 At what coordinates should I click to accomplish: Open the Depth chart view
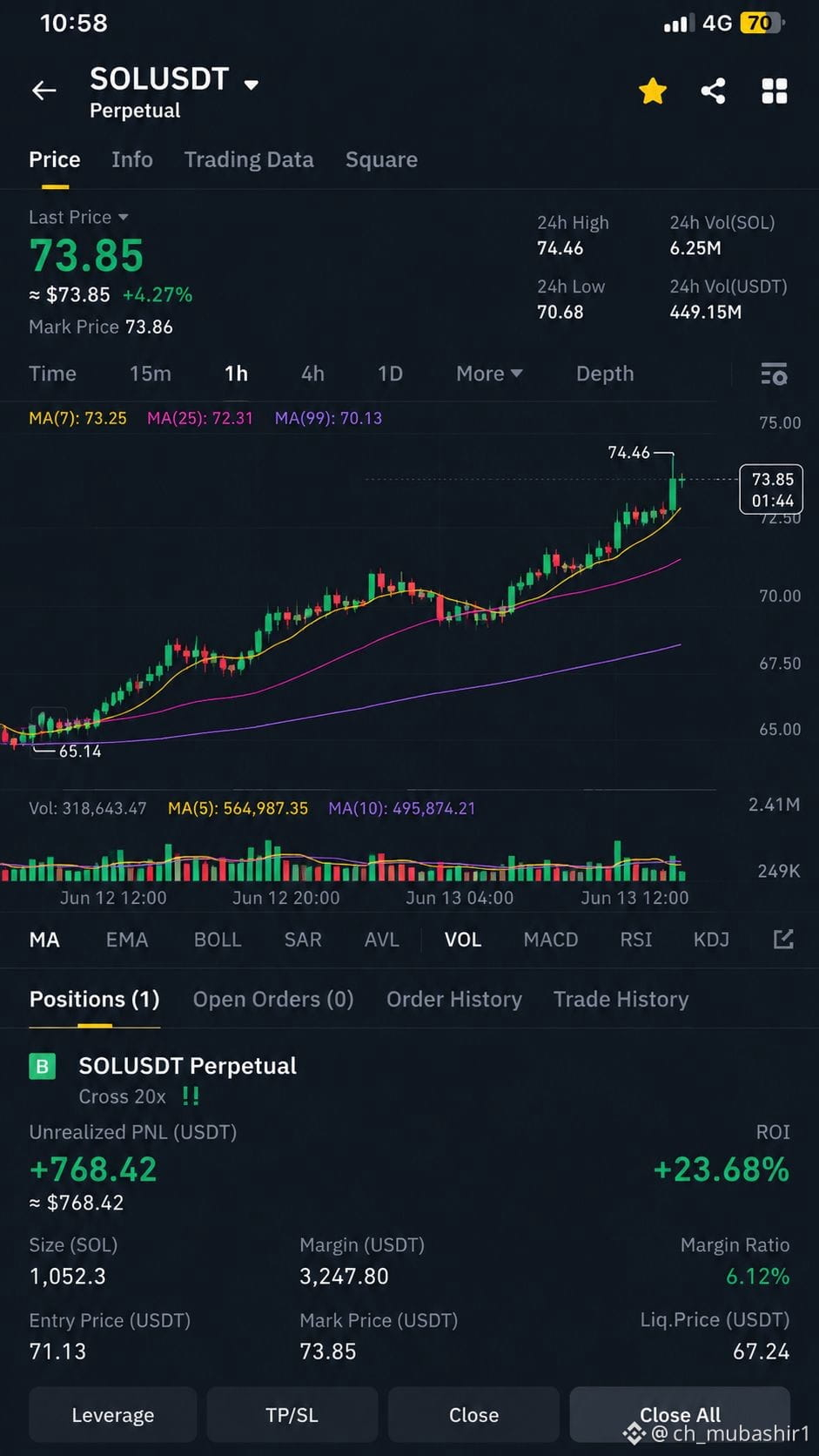tap(605, 374)
